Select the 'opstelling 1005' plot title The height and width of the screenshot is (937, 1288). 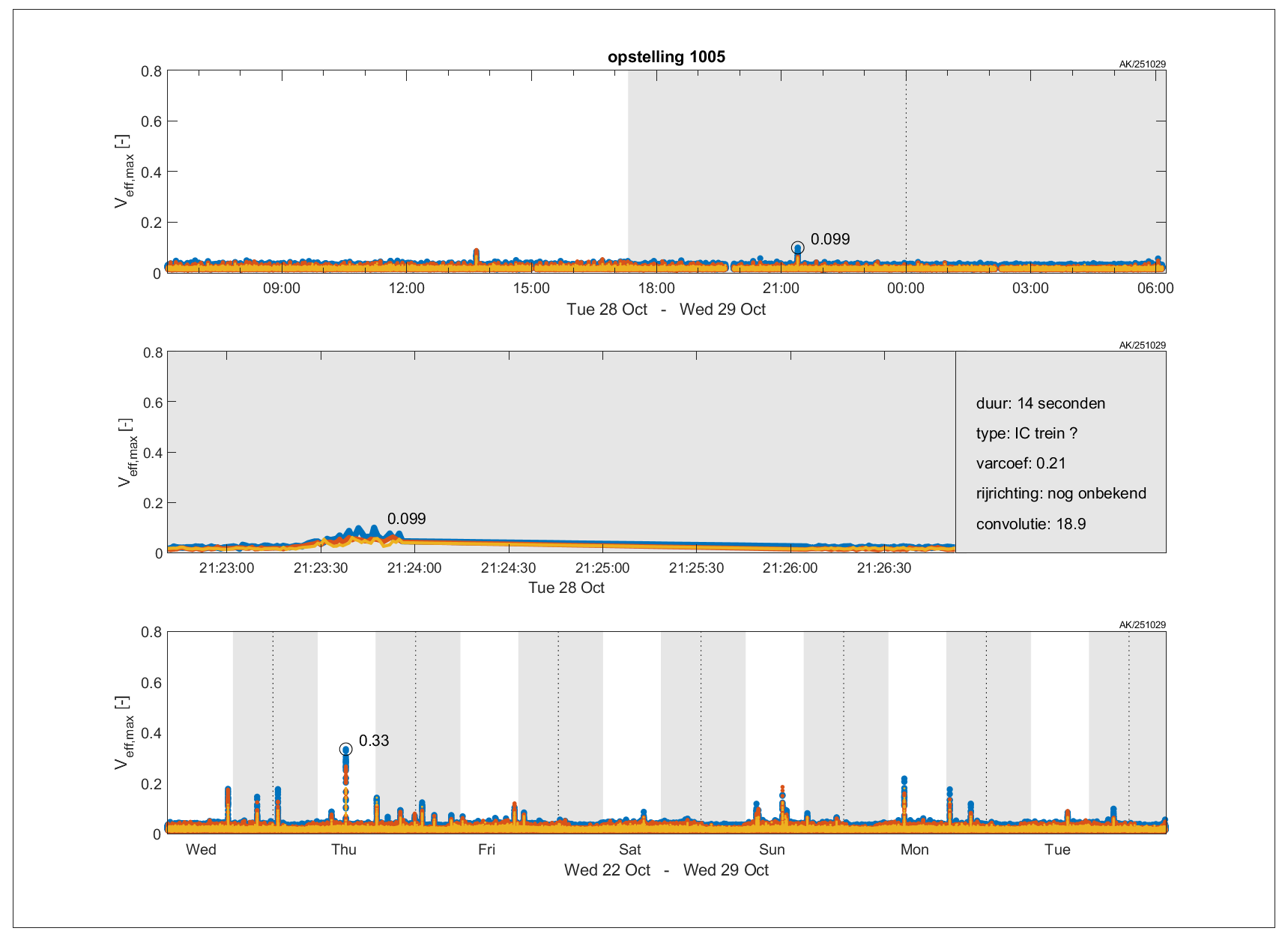666,57
